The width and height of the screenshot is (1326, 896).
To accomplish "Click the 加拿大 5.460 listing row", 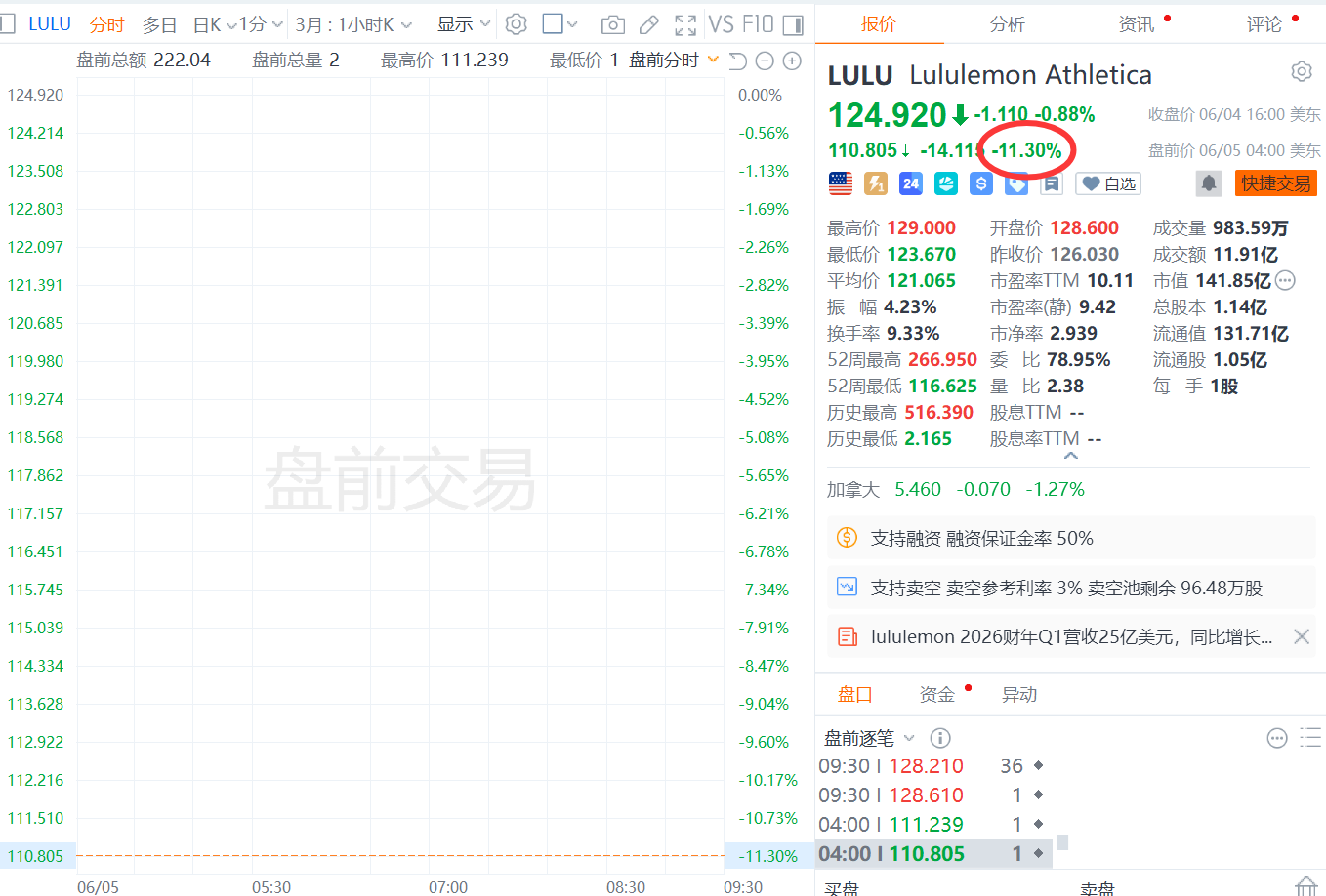I will point(956,489).
